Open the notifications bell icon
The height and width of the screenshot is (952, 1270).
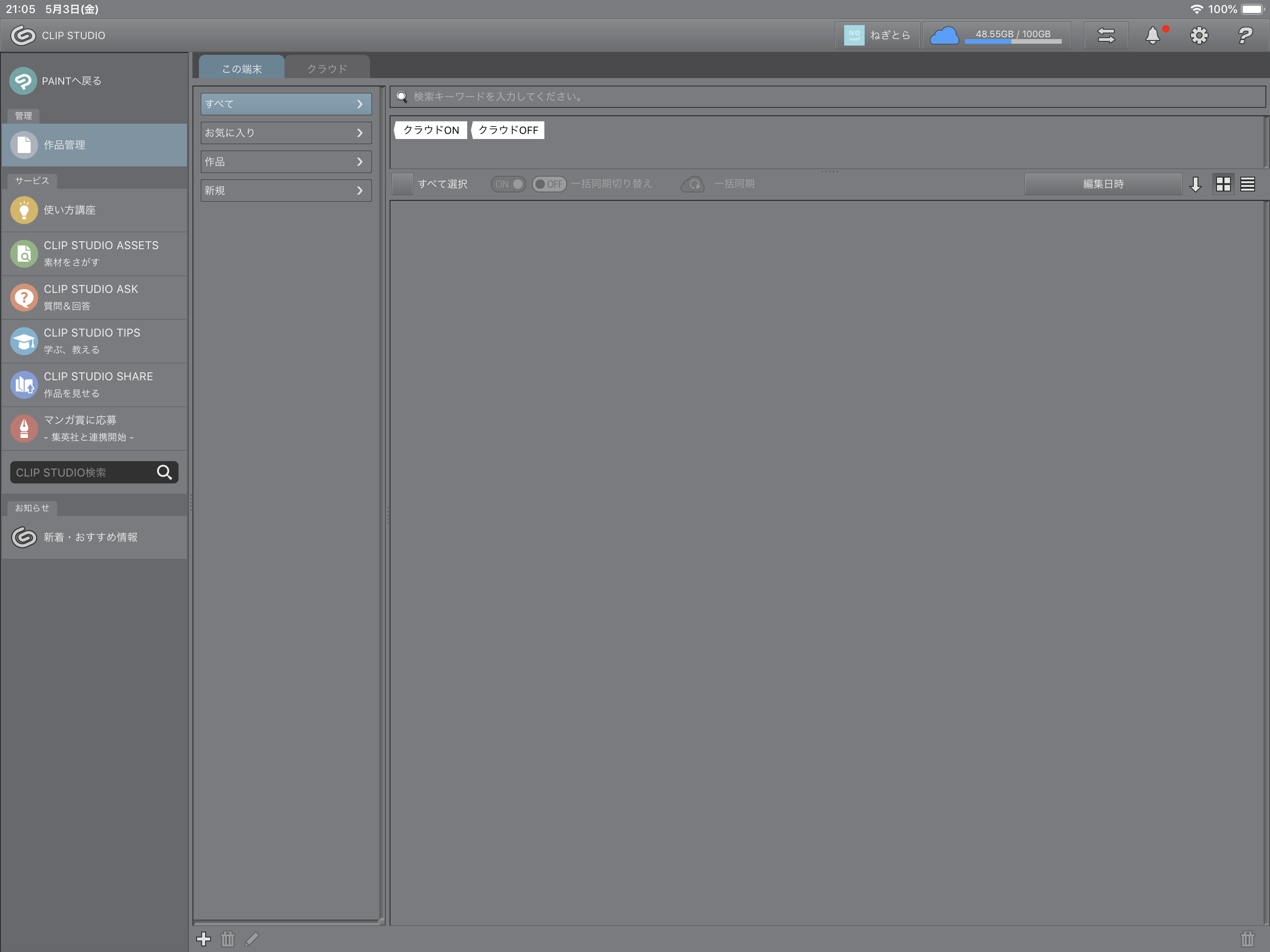(x=1152, y=36)
